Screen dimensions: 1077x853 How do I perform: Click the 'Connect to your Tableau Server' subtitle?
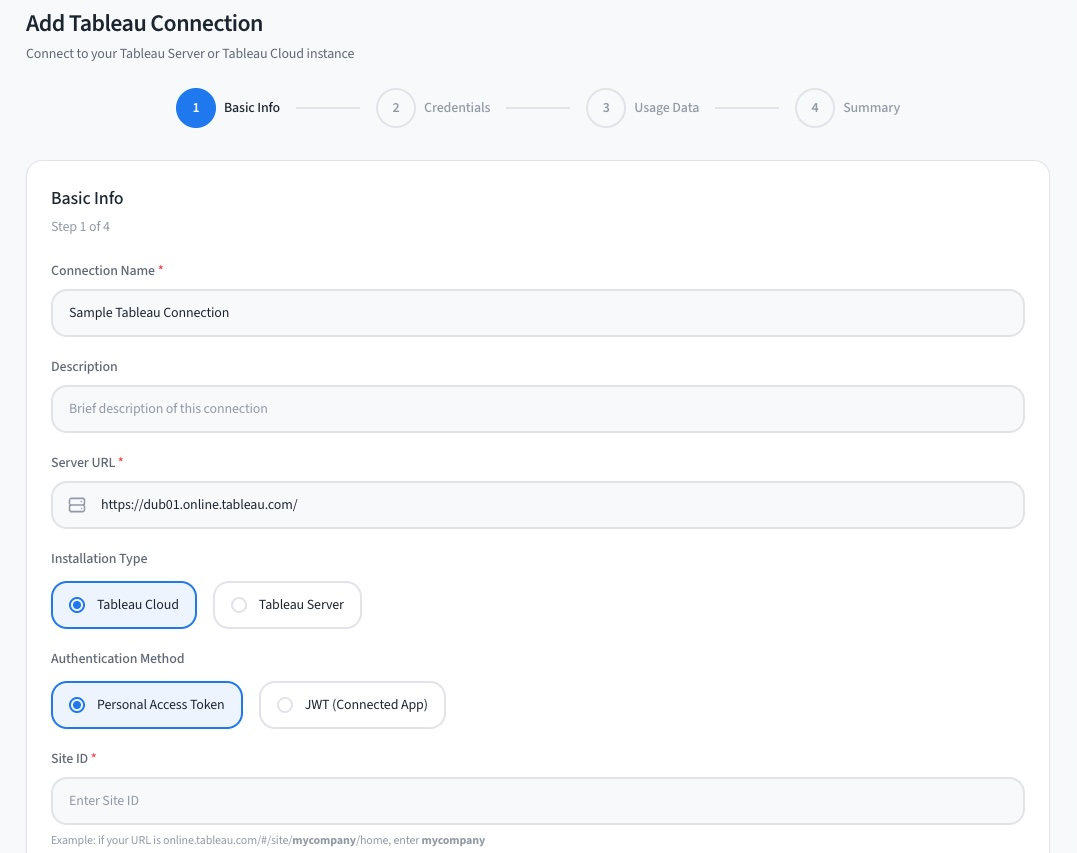190,54
